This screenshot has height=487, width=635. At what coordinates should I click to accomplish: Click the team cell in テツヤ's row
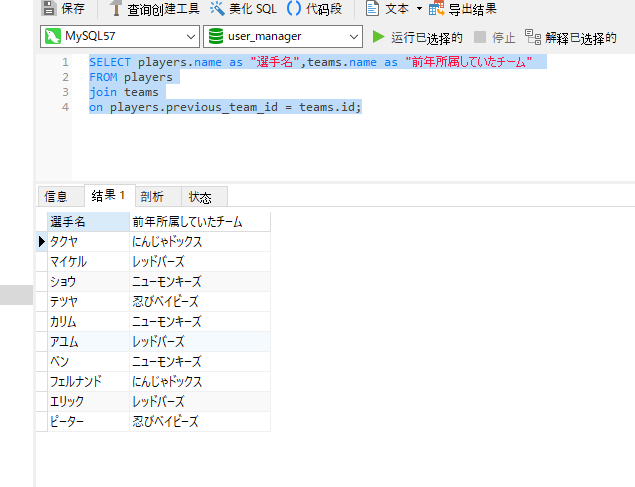[x=200, y=302]
